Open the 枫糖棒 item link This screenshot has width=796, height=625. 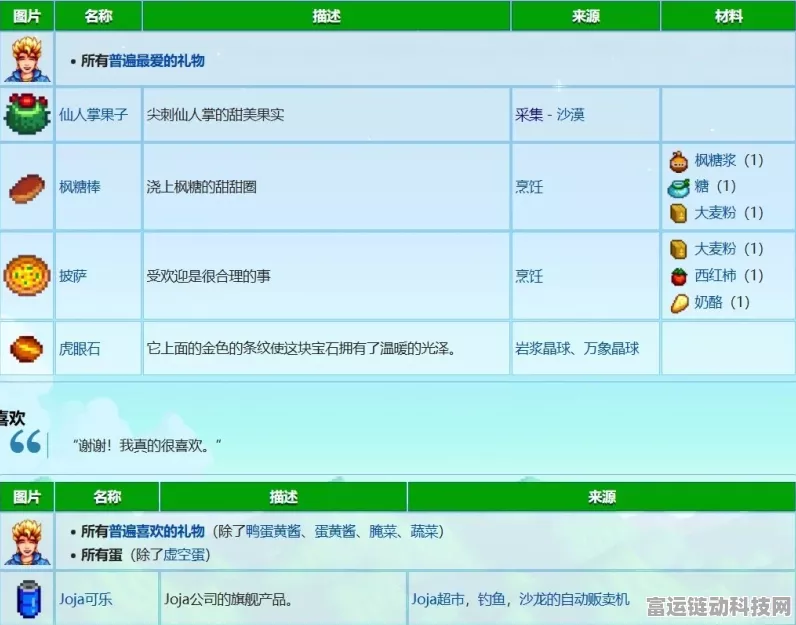tap(80, 187)
